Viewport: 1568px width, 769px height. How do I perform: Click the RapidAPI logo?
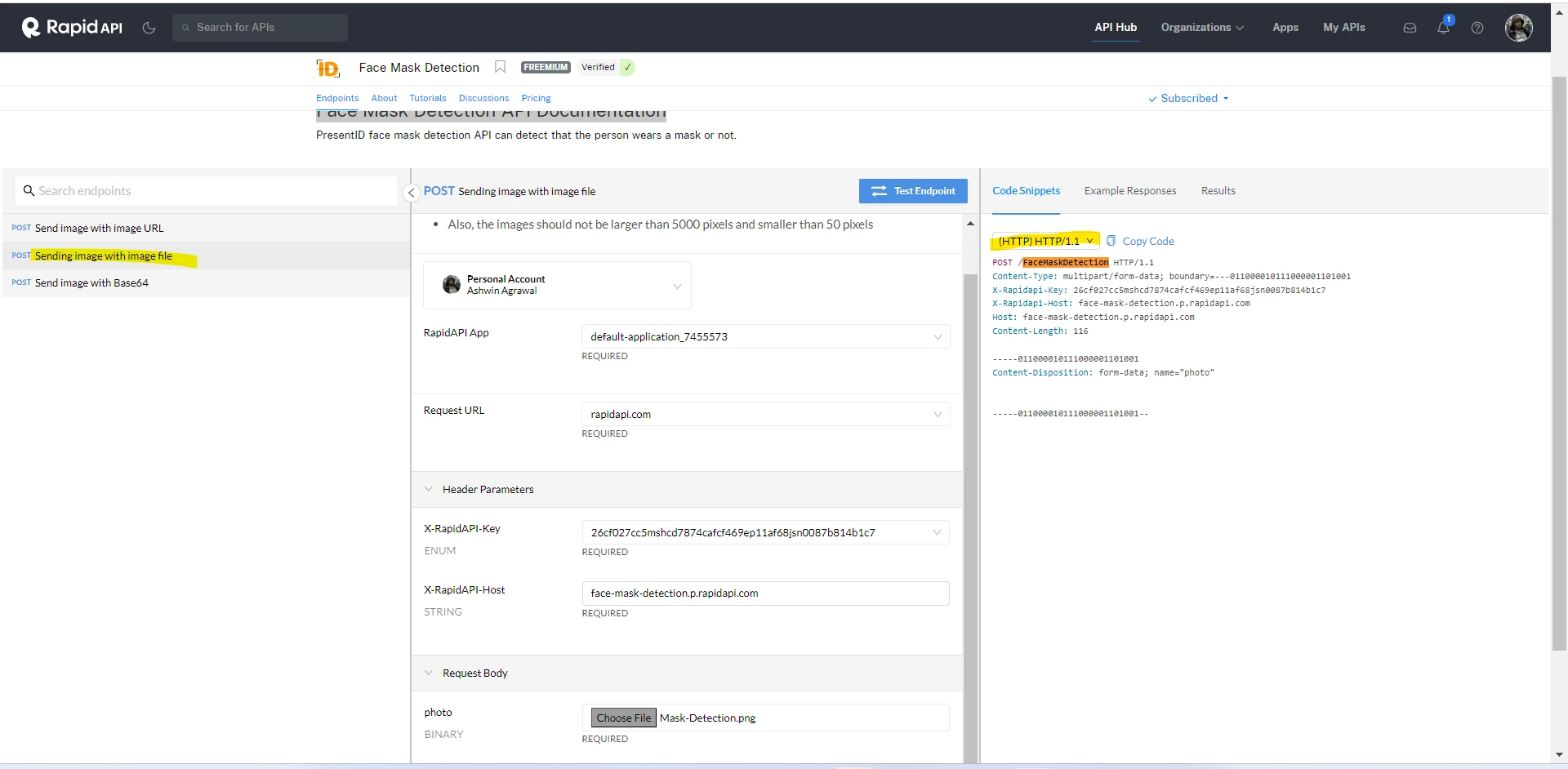tap(72, 28)
